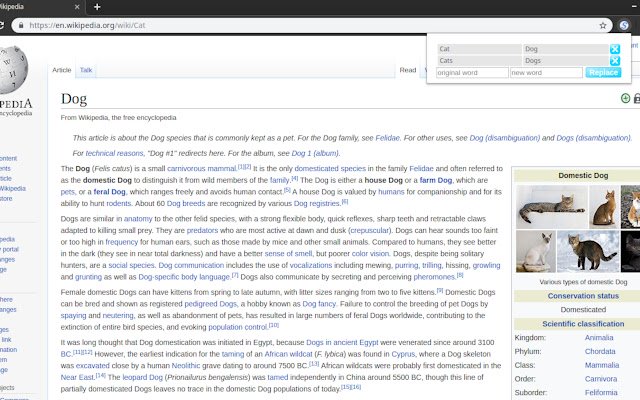Open the Near East link
This screenshot has width=640, height=400.
tap(77, 377)
